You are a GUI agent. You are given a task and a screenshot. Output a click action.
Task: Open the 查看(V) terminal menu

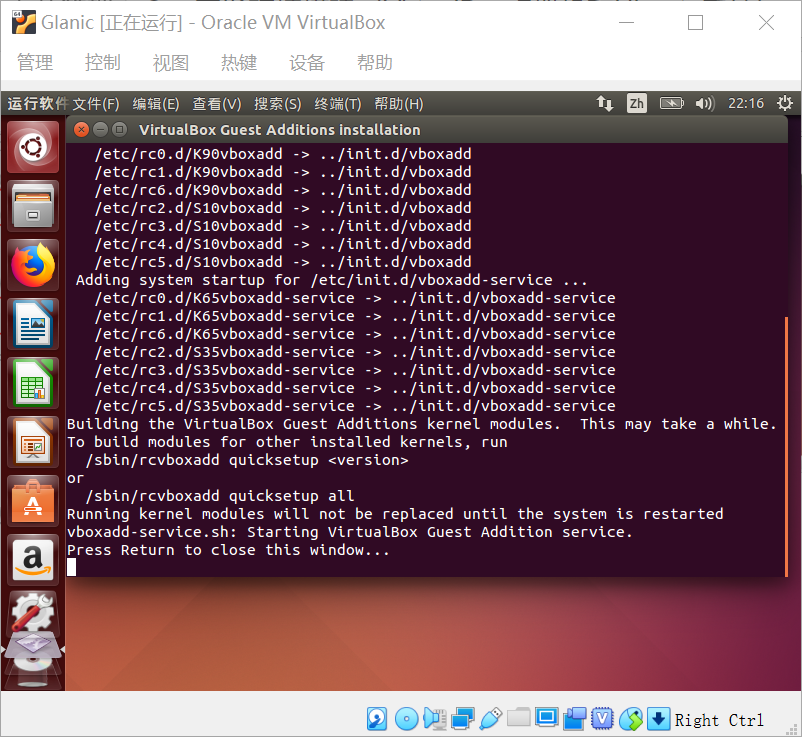tap(217, 104)
